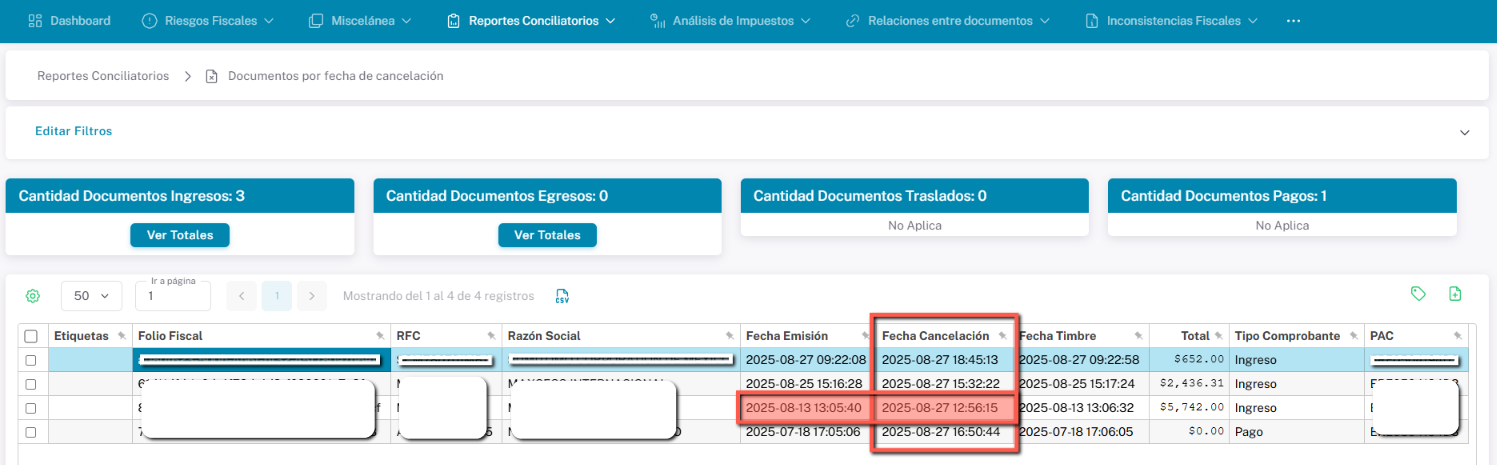Open the Análisis de Impuestos menu

(x=729, y=21)
